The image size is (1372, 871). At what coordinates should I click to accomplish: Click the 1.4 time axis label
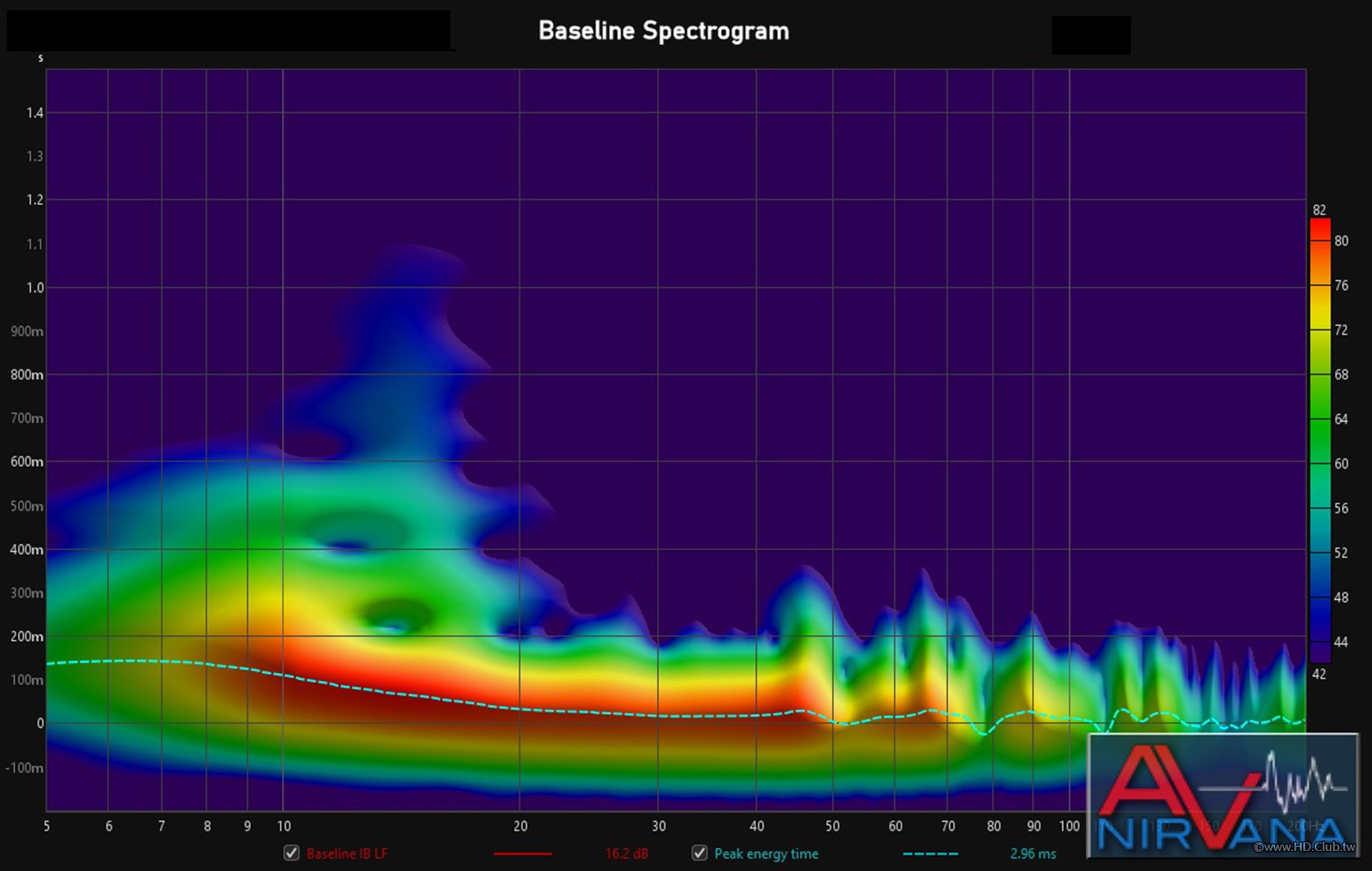34,113
